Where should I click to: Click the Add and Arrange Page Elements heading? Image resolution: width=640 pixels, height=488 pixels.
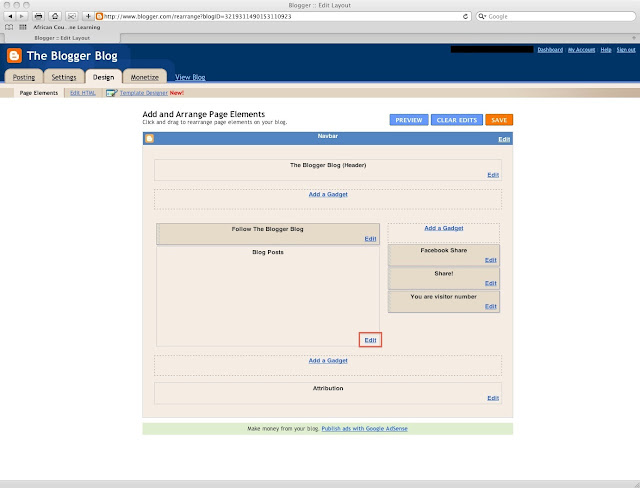pos(204,114)
